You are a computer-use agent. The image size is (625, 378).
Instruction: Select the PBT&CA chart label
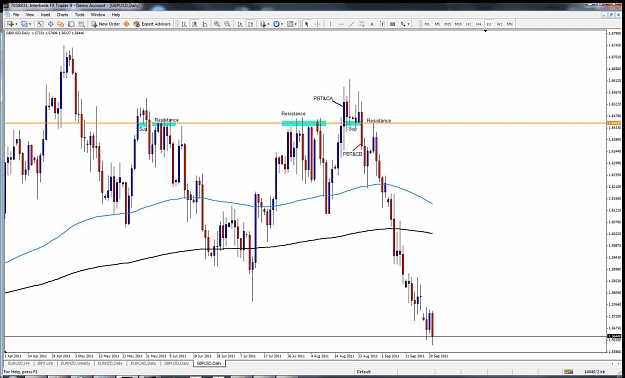(323, 98)
